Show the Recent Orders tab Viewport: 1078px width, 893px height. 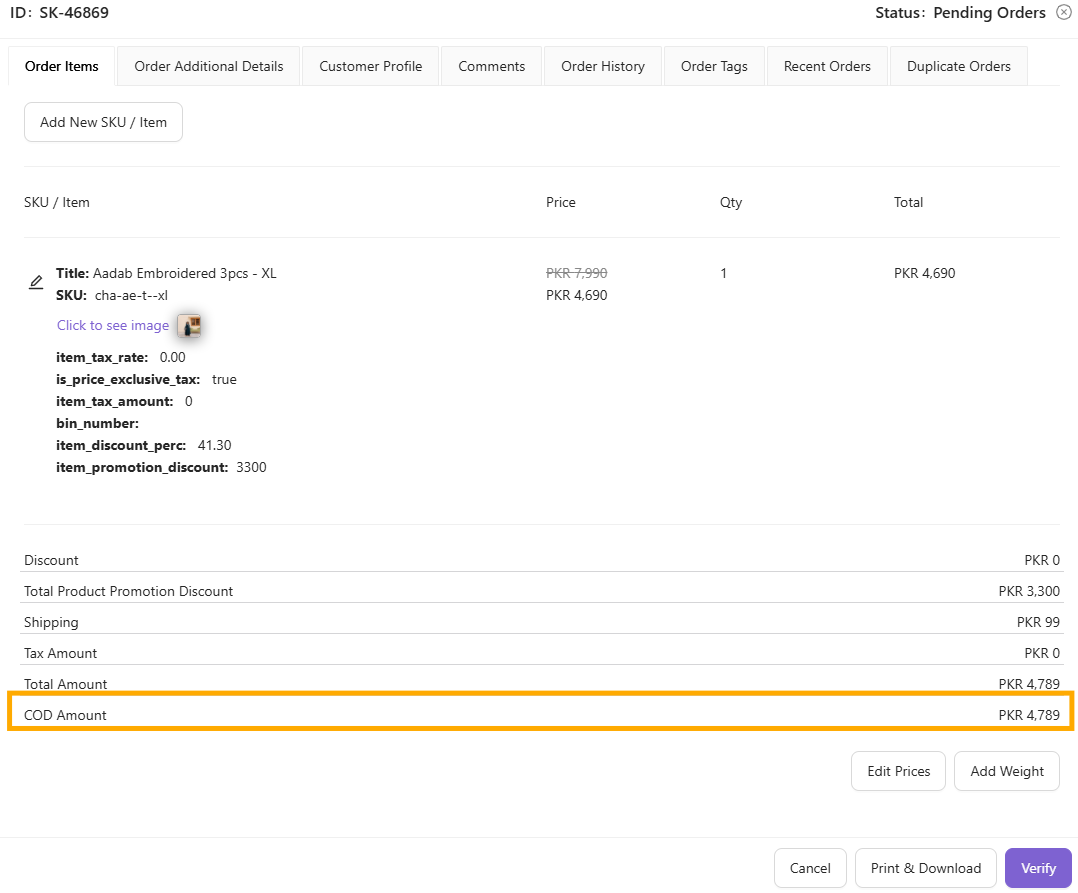[x=827, y=67]
